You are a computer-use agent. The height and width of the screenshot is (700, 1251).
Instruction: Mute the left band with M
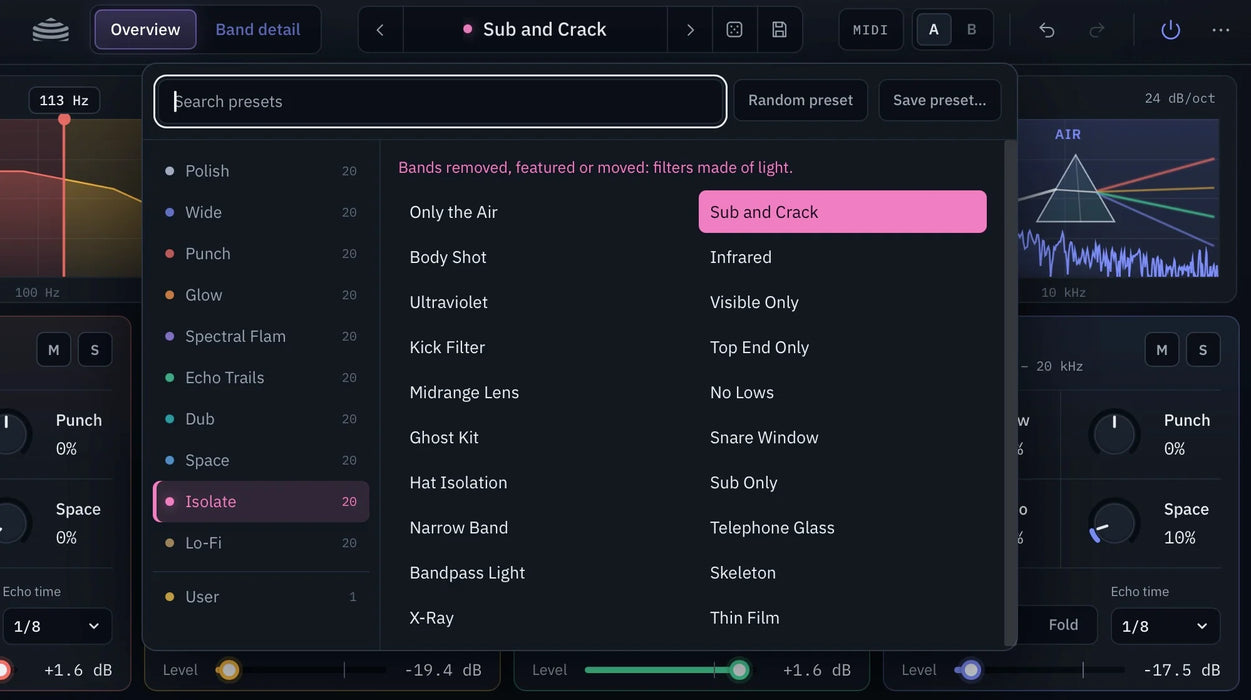pyautogui.click(x=54, y=350)
